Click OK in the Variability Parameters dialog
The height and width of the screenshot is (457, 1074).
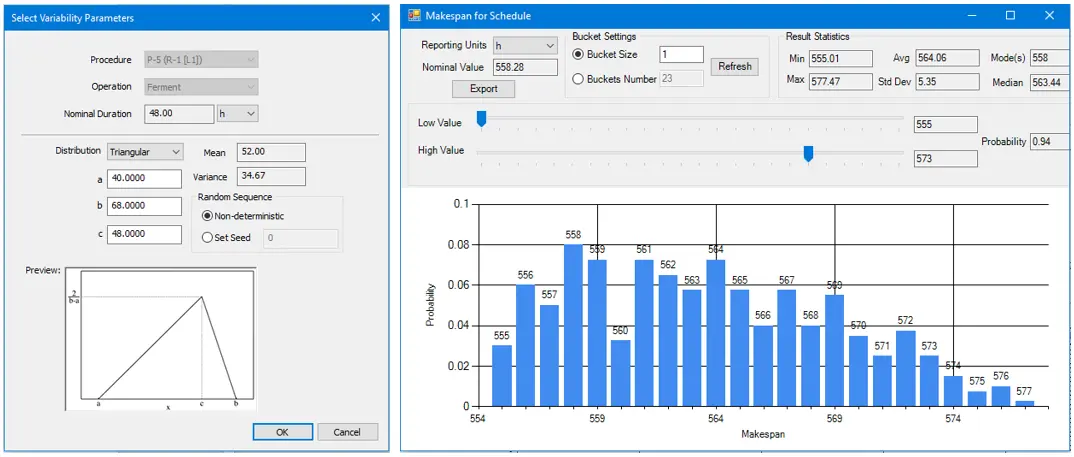[x=283, y=432]
